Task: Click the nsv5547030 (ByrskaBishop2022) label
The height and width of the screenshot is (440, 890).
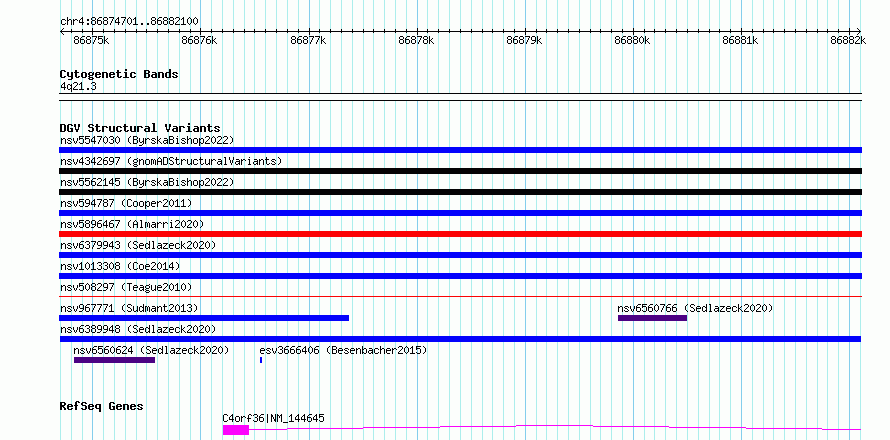Action: point(147,140)
